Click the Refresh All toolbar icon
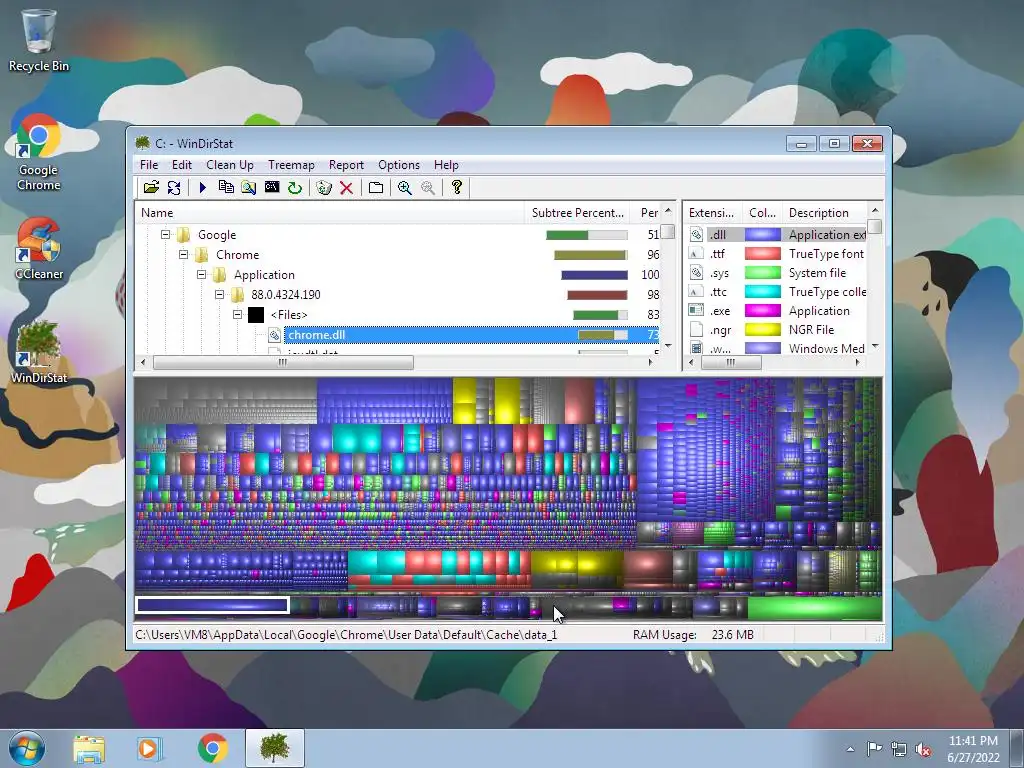Screen dimensions: 1024x768 174,188
